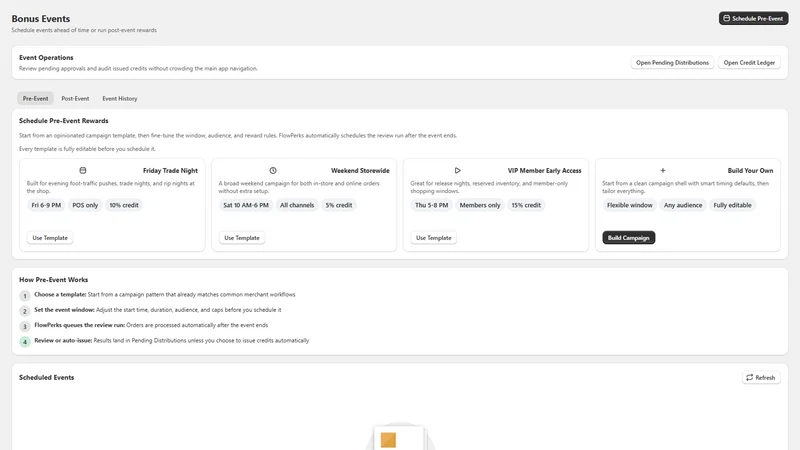Click the Build Campaign button
The width and height of the screenshot is (800, 450).
[x=629, y=238]
